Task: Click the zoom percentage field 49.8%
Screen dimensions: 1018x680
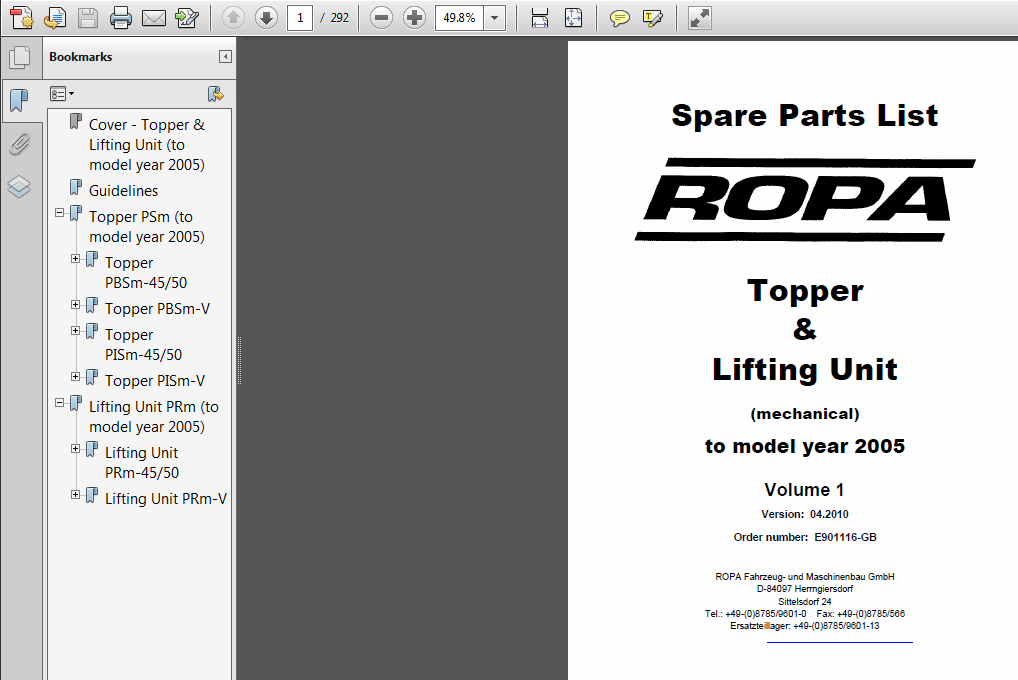Action: (x=460, y=18)
